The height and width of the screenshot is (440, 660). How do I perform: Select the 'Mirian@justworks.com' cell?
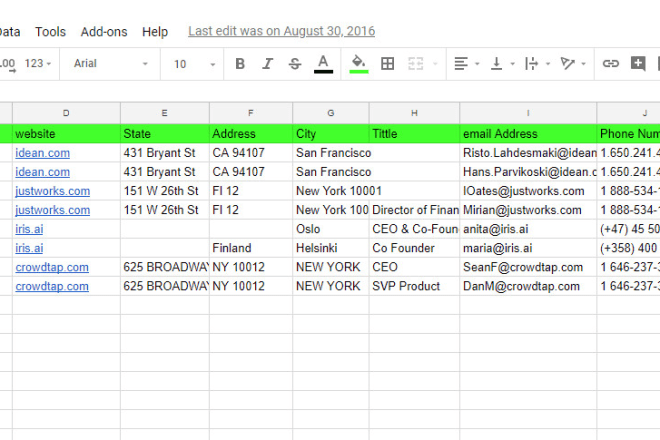(x=528, y=210)
